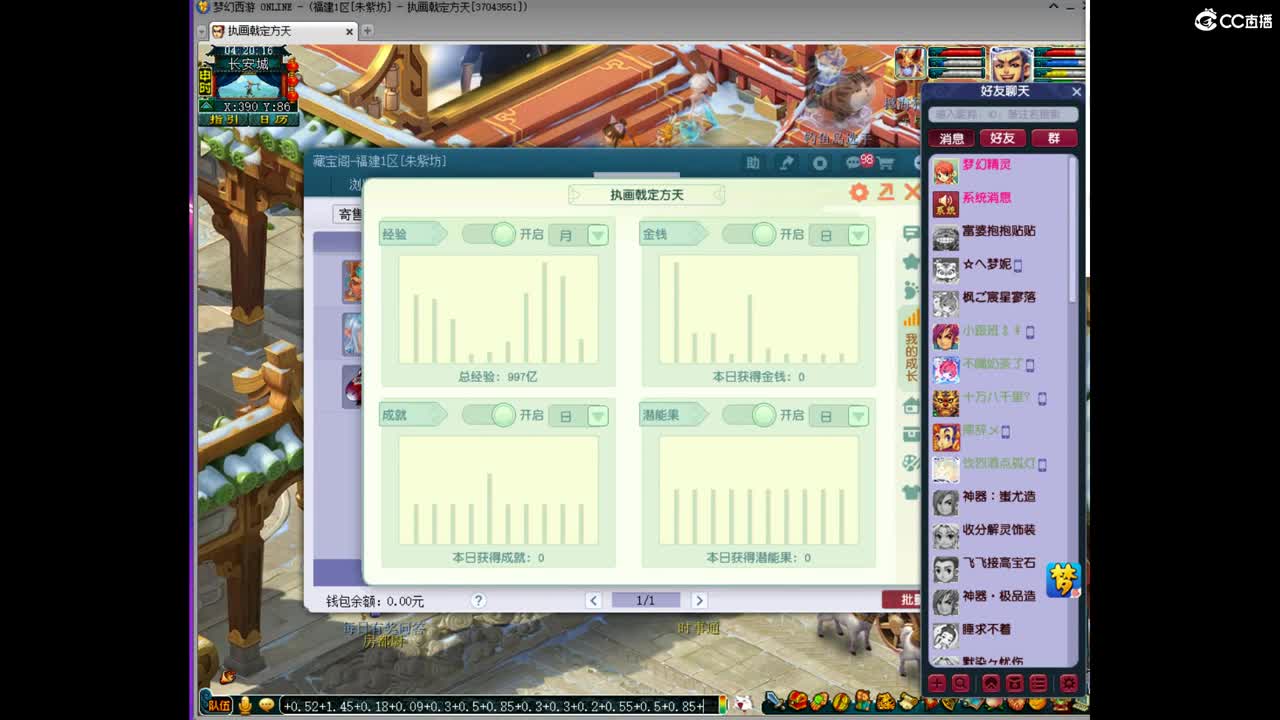This screenshot has height=720, width=1280.
Task: Open chat with 睡求不着
Action: click(x=999, y=635)
